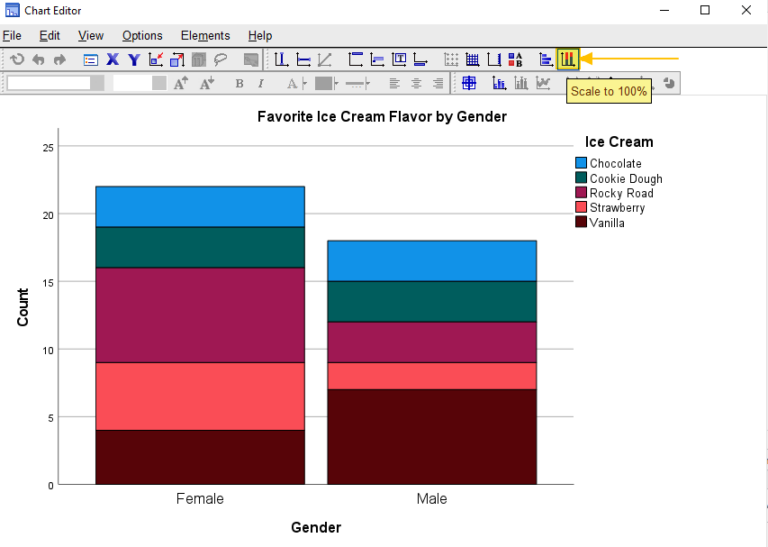
Task: Click the Insert Annotation icon
Action: tap(377, 60)
